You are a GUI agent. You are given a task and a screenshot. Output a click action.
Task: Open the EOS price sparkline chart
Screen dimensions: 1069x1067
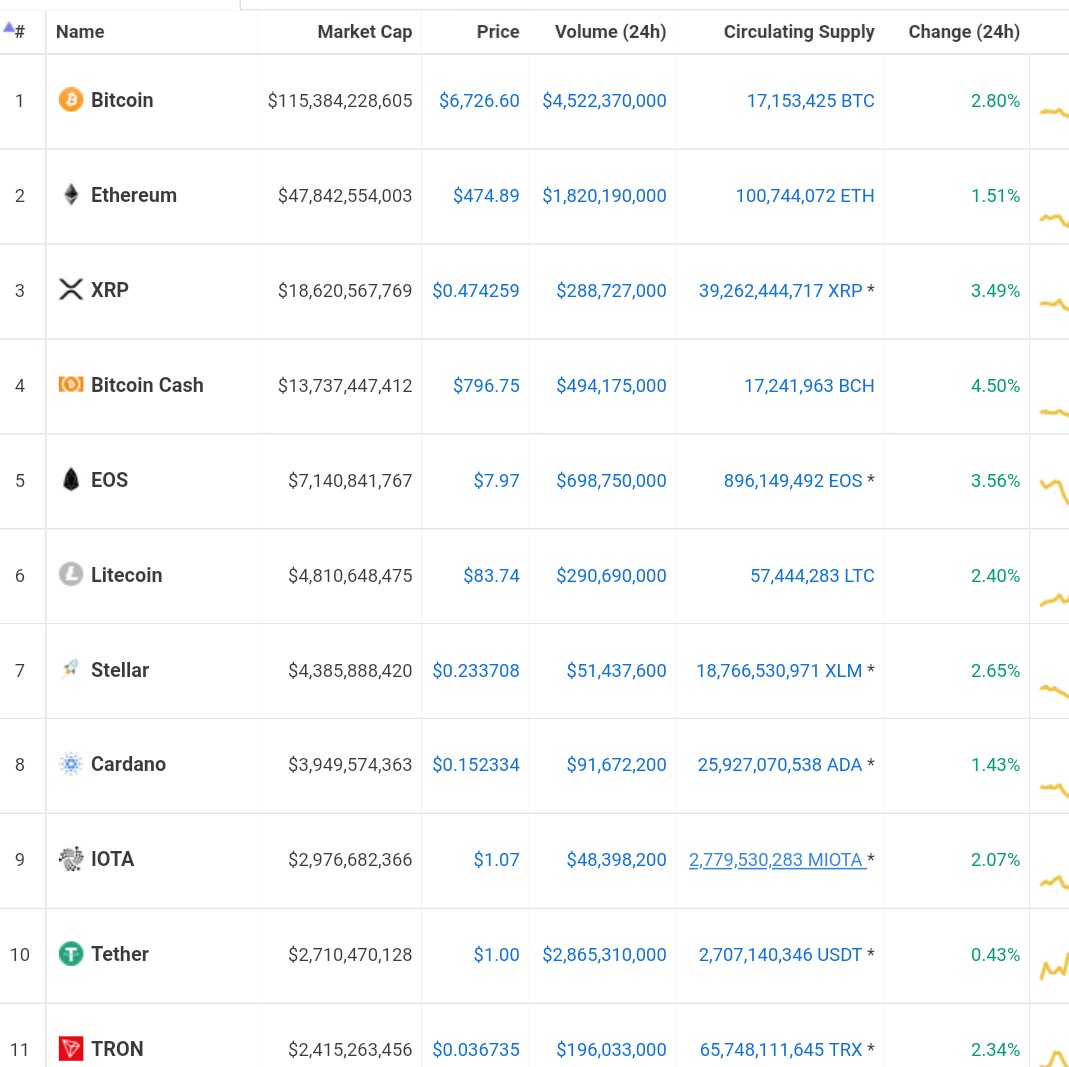1054,491
